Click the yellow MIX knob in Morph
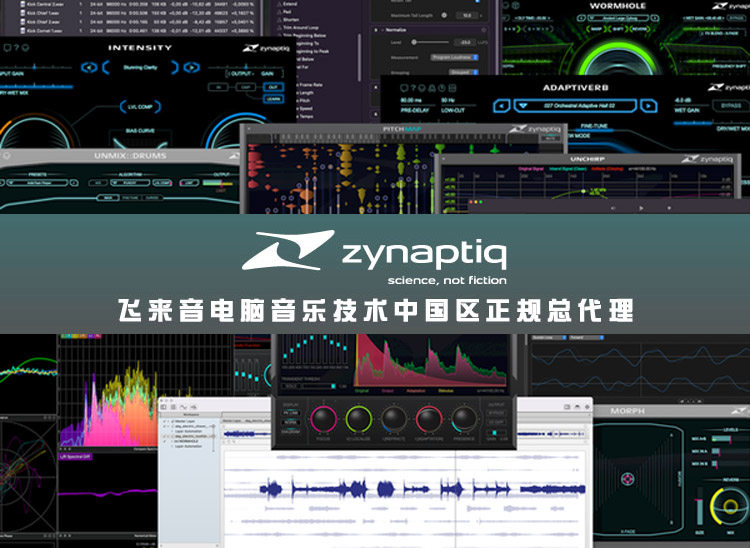This screenshot has height=548, width=750. pyautogui.click(x=729, y=506)
